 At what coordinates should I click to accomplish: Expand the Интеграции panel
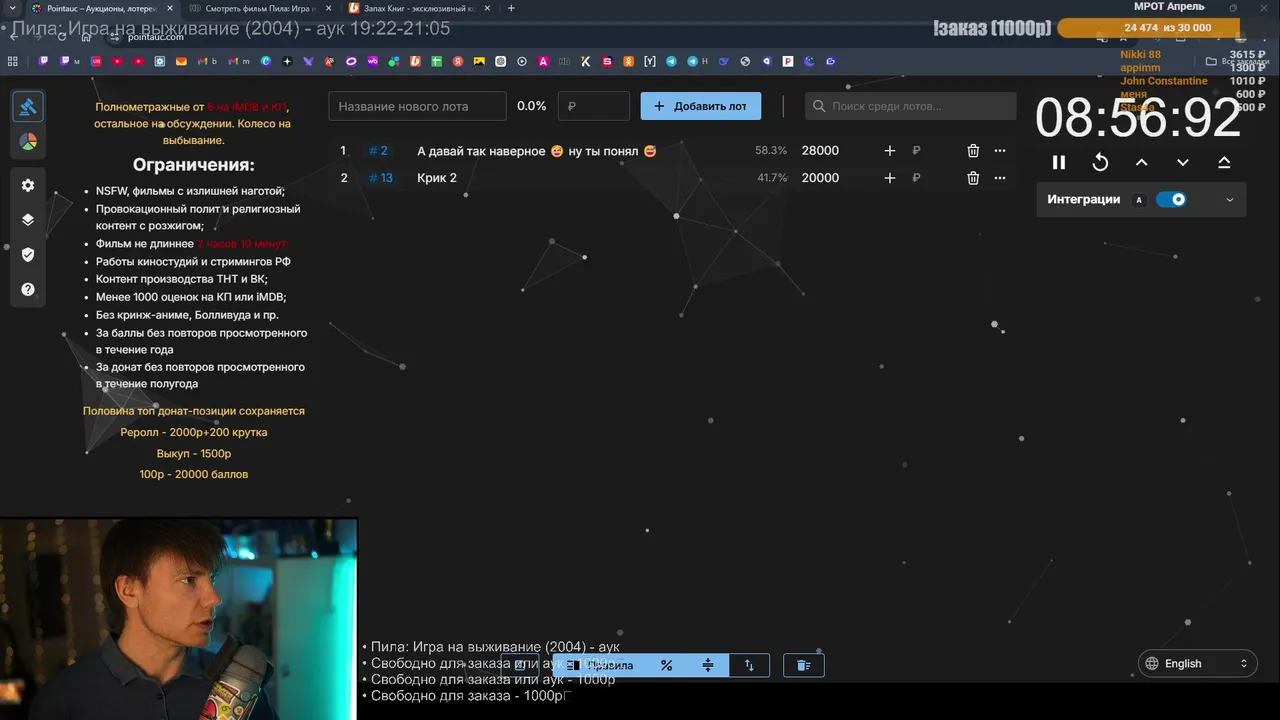(1229, 200)
